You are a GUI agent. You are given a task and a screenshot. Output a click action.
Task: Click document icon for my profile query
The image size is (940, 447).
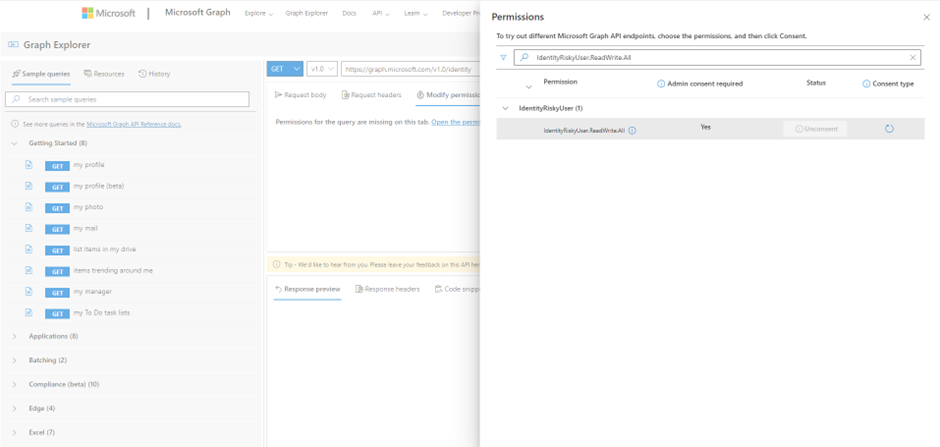[x=29, y=165]
